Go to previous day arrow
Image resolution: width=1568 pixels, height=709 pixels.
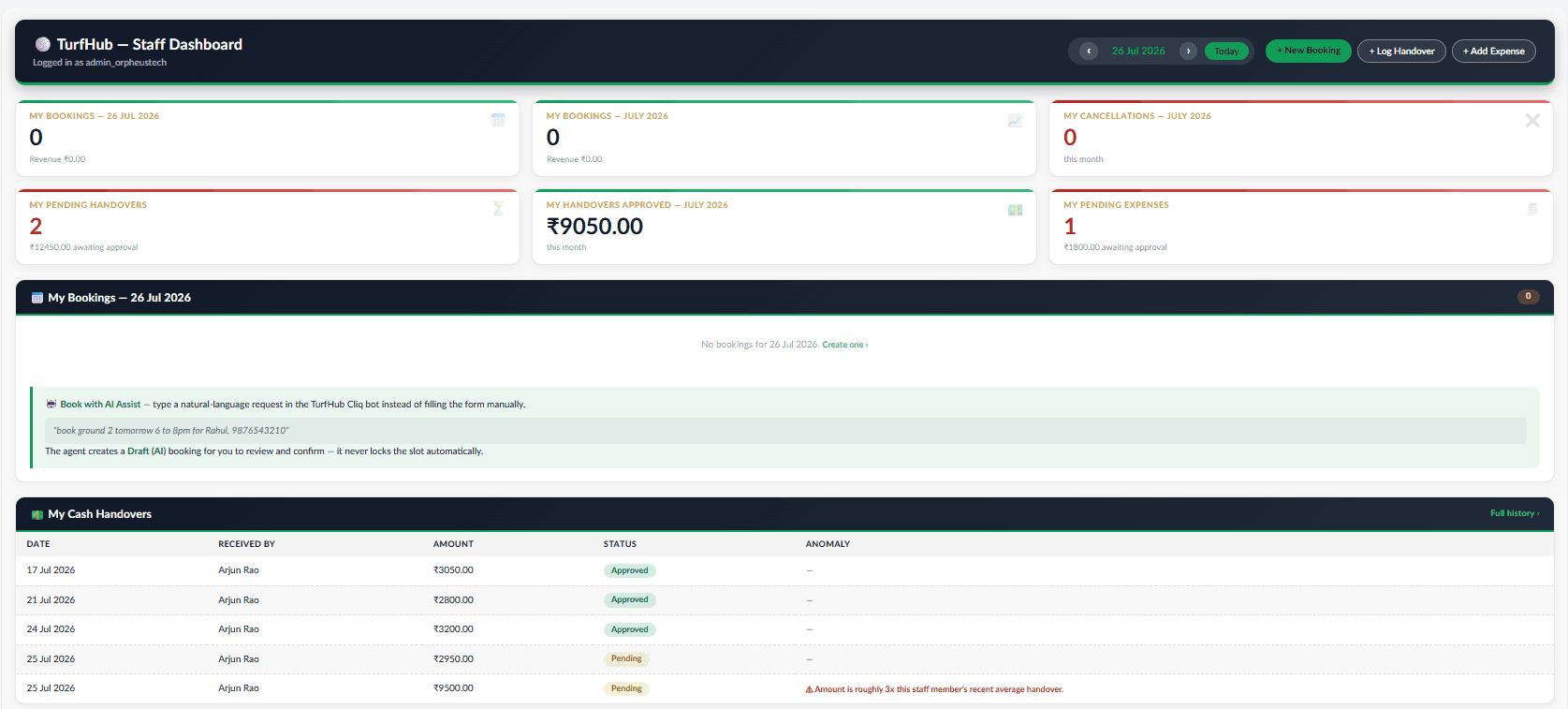click(1089, 51)
